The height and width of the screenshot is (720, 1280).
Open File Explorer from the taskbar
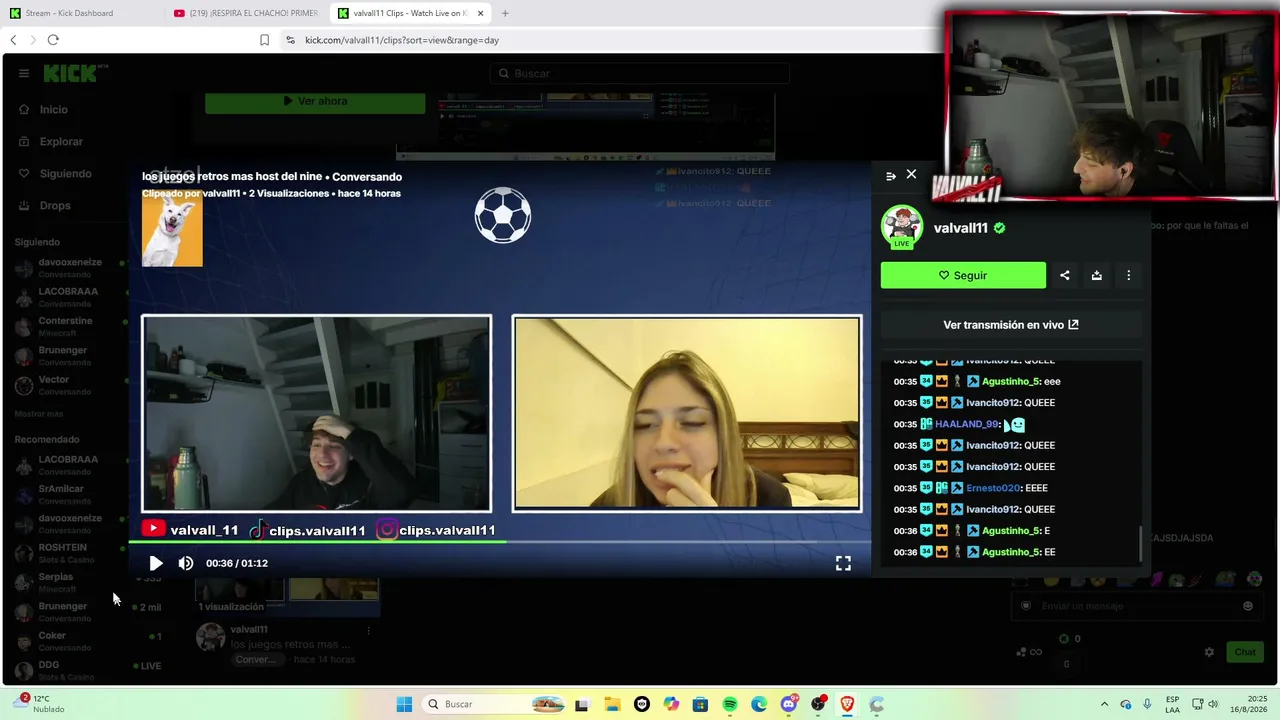click(612, 704)
